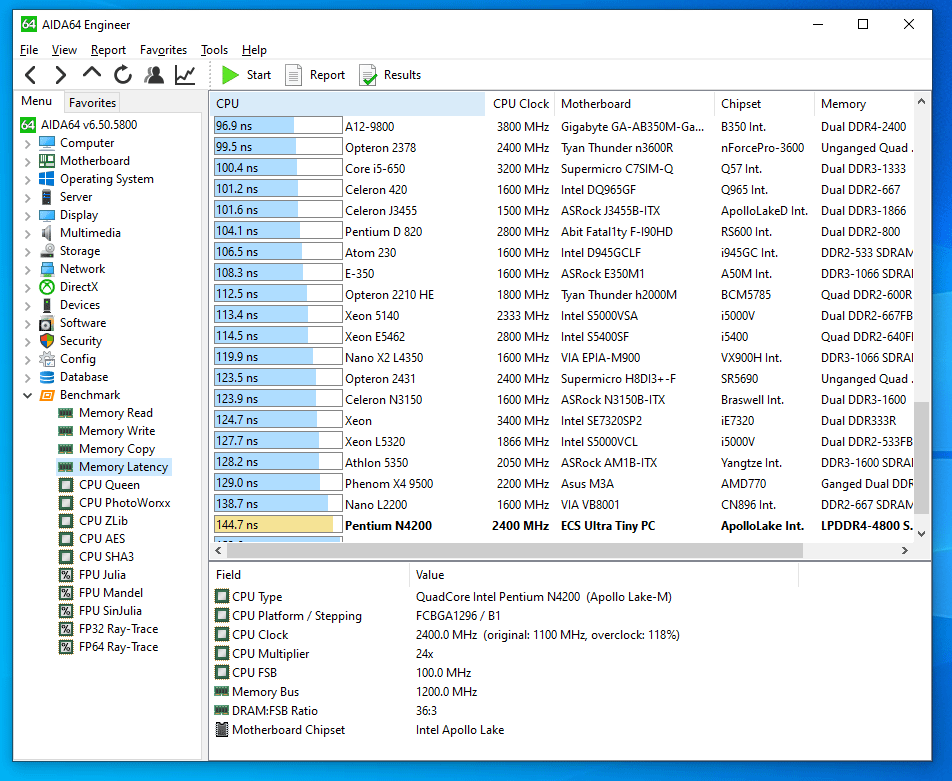Open the Help menu
Viewport: 952px width, 781px height.
click(x=254, y=50)
